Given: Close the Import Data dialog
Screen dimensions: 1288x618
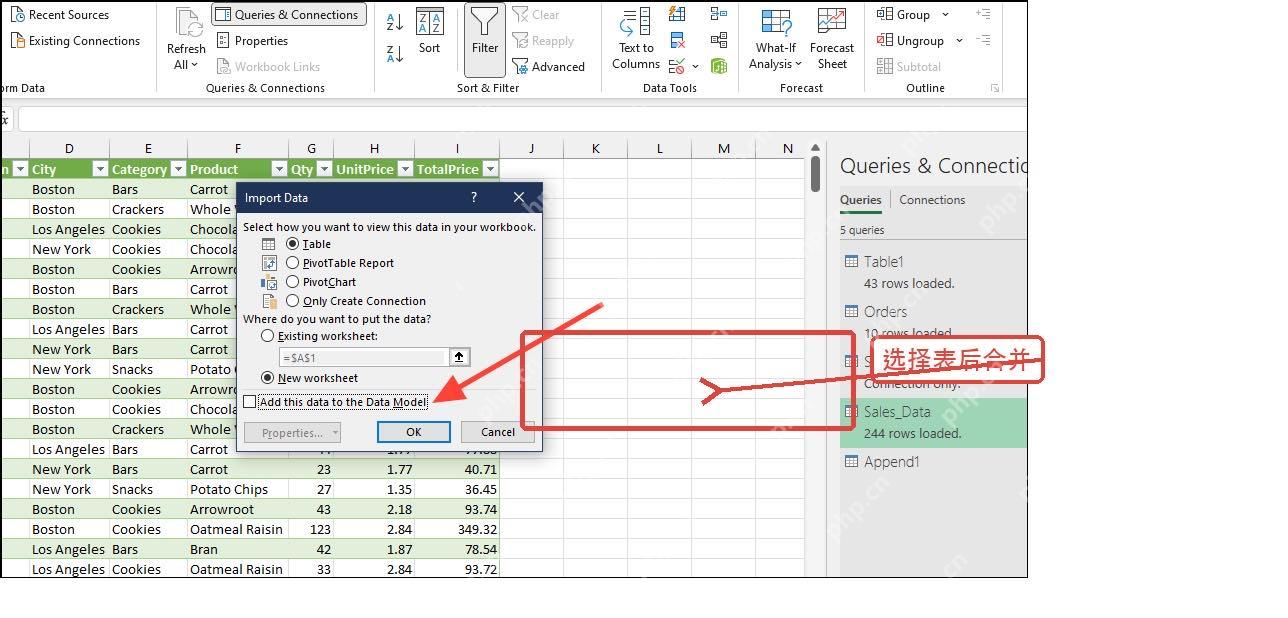Looking at the screenshot, I should (x=519, y=198).
